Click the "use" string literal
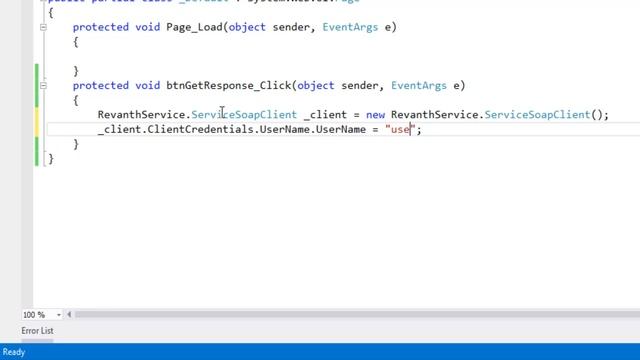Screen dimensions: 640x360 coord(400,129)
